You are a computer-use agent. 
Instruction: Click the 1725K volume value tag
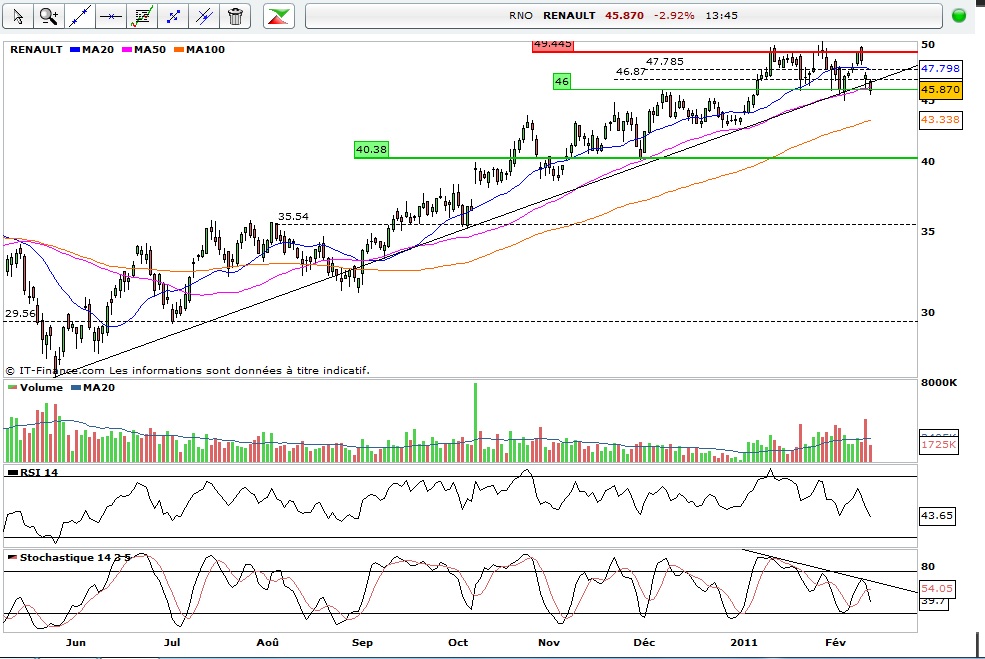click(939, 445)
